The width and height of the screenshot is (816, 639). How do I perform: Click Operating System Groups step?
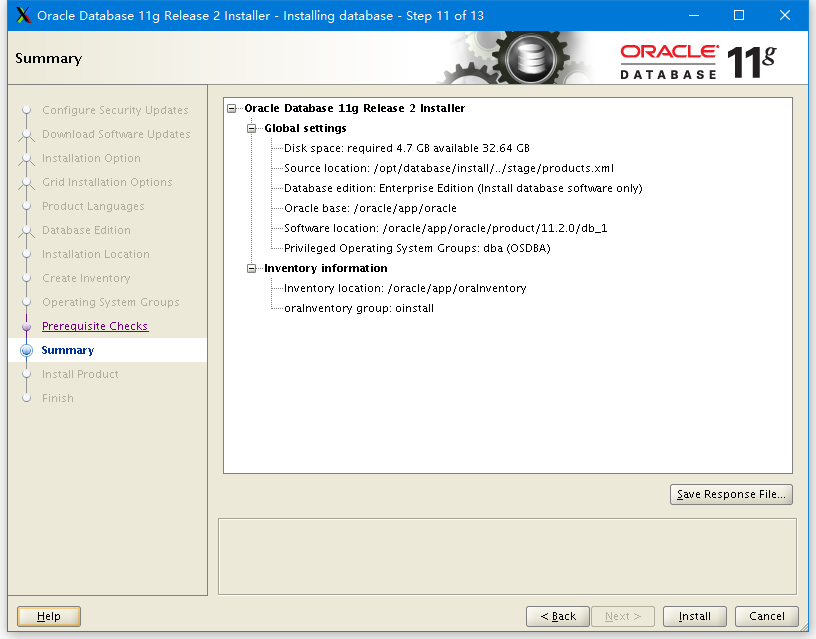[x=110, y=302]
